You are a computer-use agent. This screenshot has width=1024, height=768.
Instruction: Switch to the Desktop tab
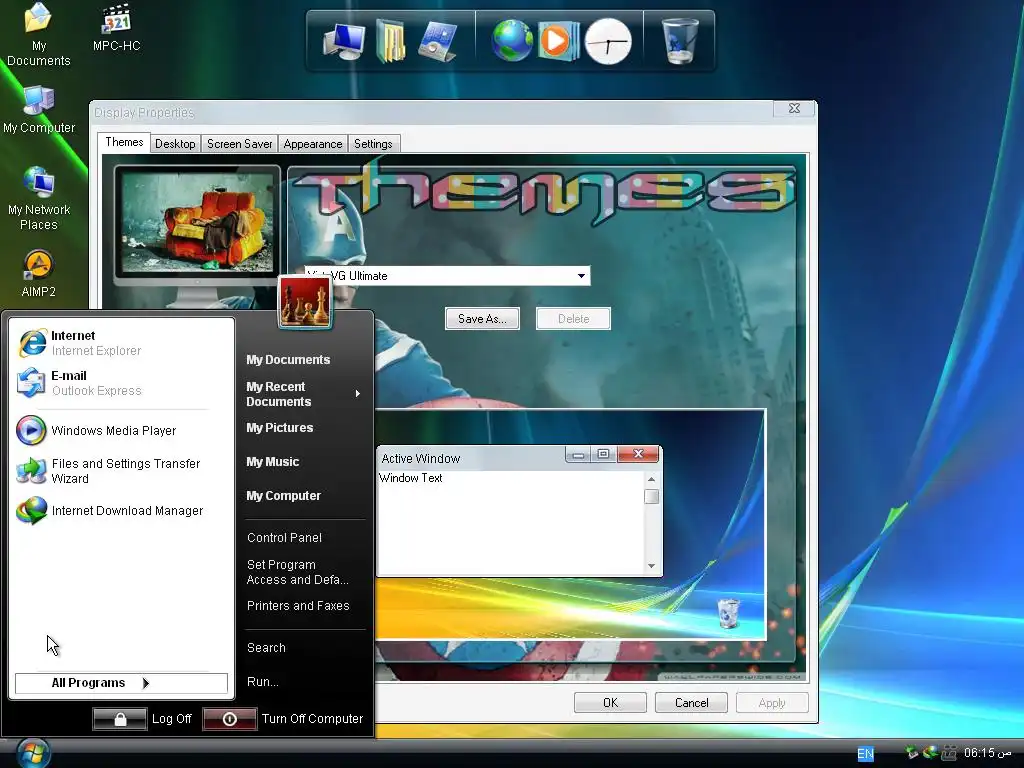(175, 144)
